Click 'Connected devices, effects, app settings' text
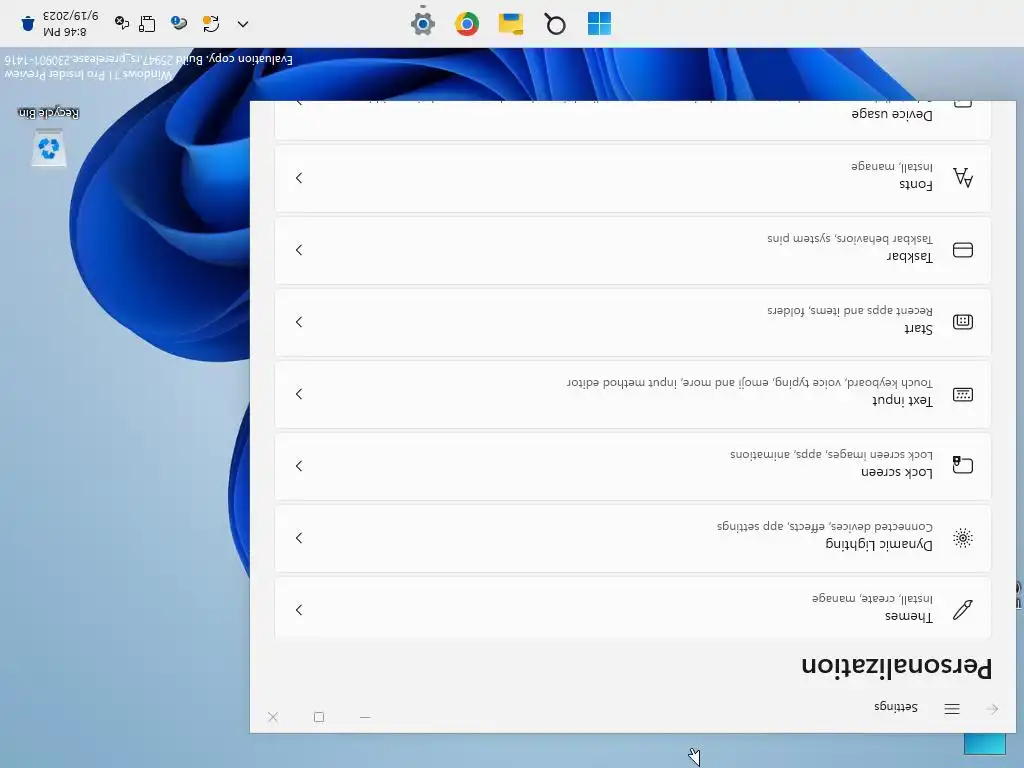1024x768 pixels. (x=825, y=526)
